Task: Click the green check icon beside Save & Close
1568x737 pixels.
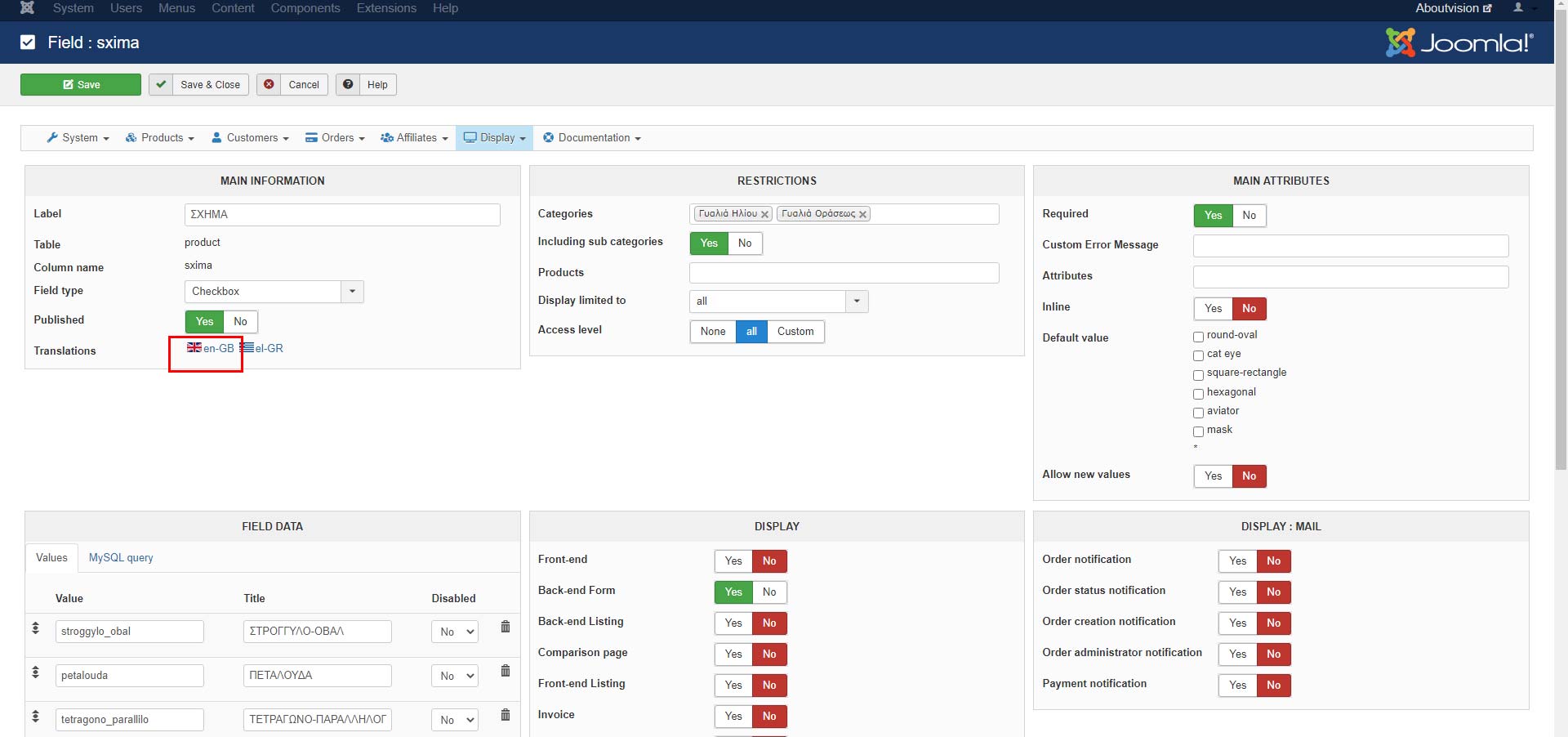Action: (161, 85)
